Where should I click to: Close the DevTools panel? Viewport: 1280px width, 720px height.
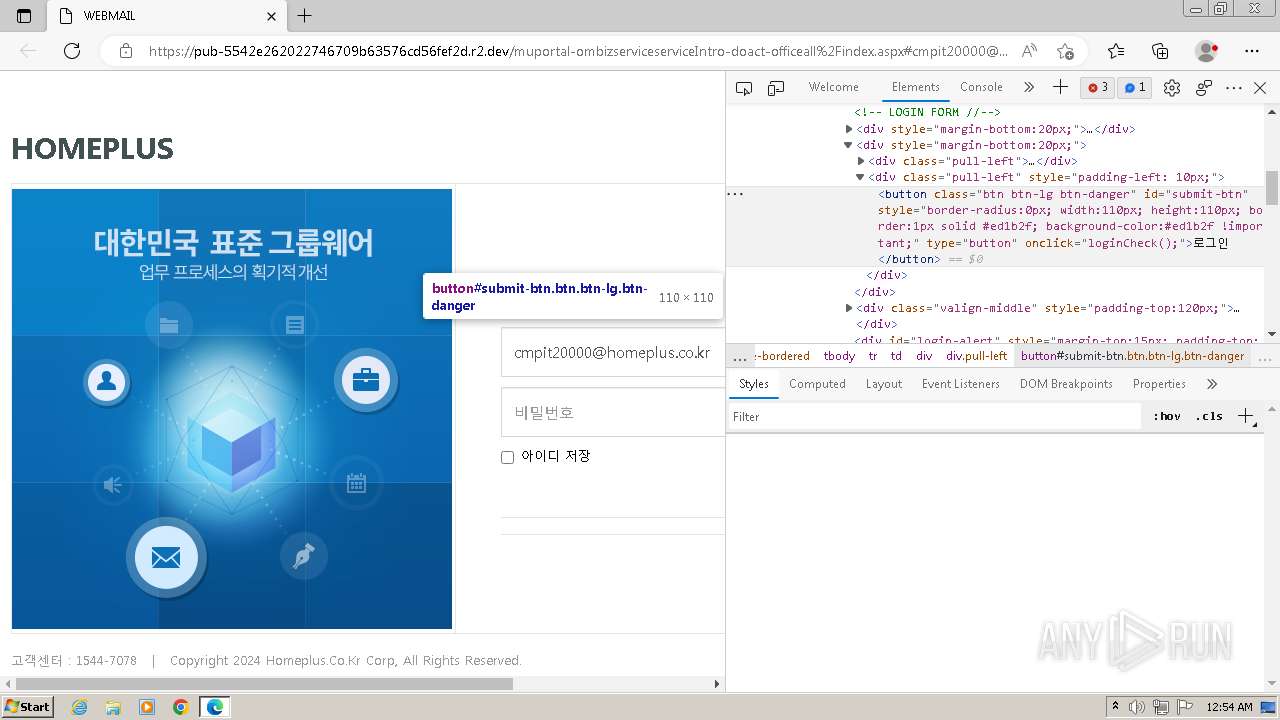coord(1260,88)
